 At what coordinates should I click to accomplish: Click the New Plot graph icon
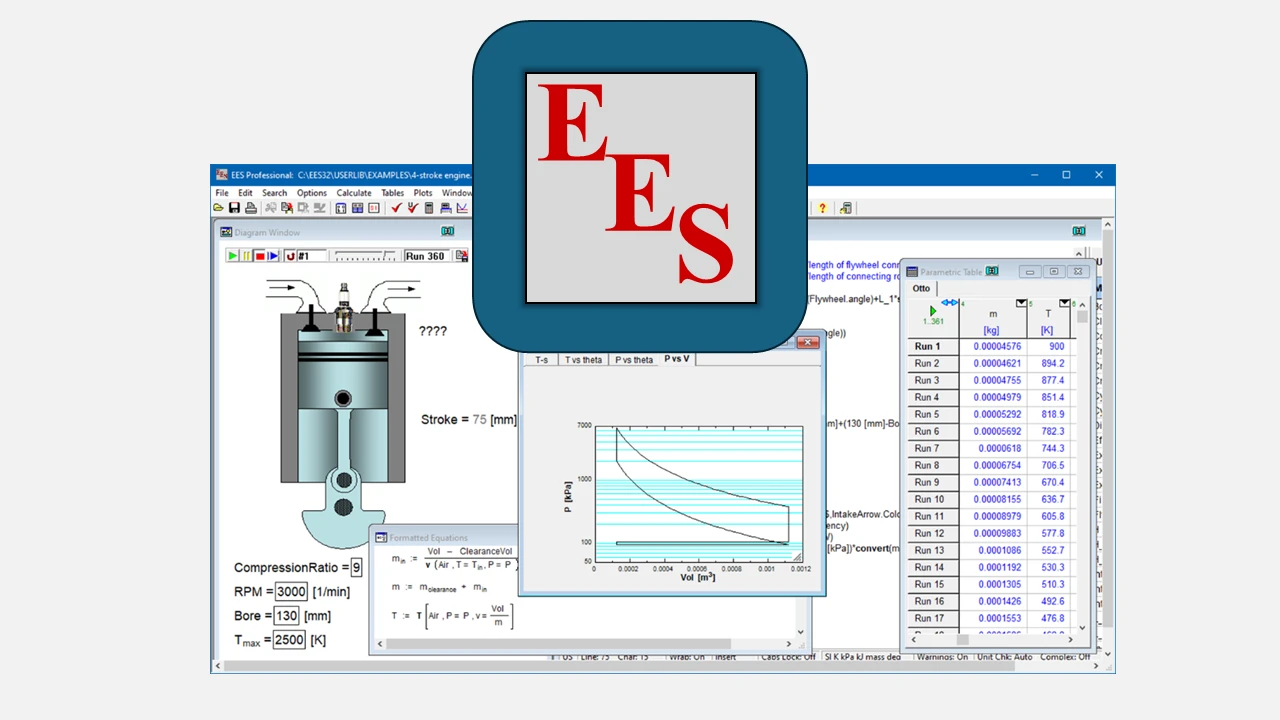(x=462, y=208)
